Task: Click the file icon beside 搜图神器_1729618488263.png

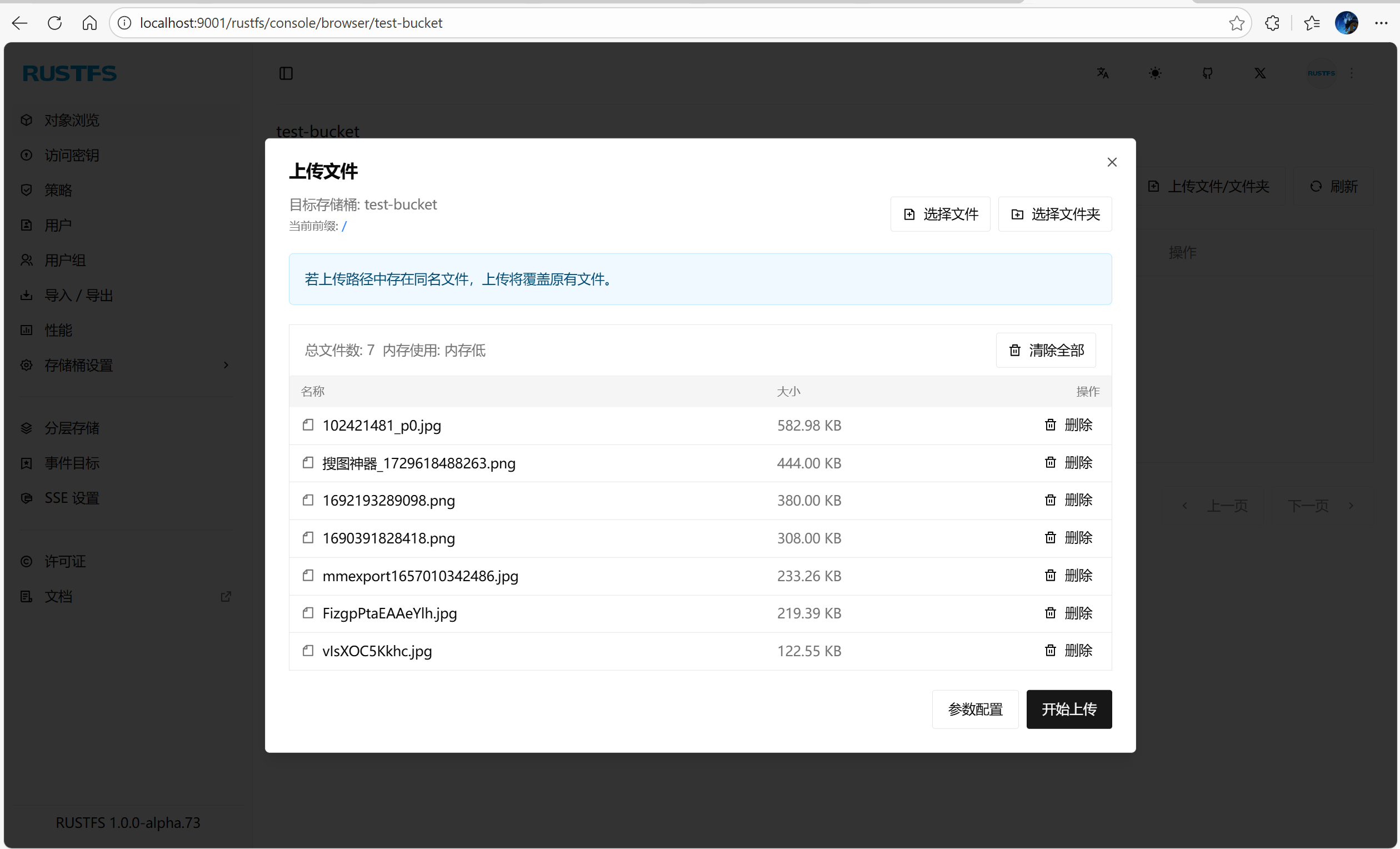Action: click(308, 463)
